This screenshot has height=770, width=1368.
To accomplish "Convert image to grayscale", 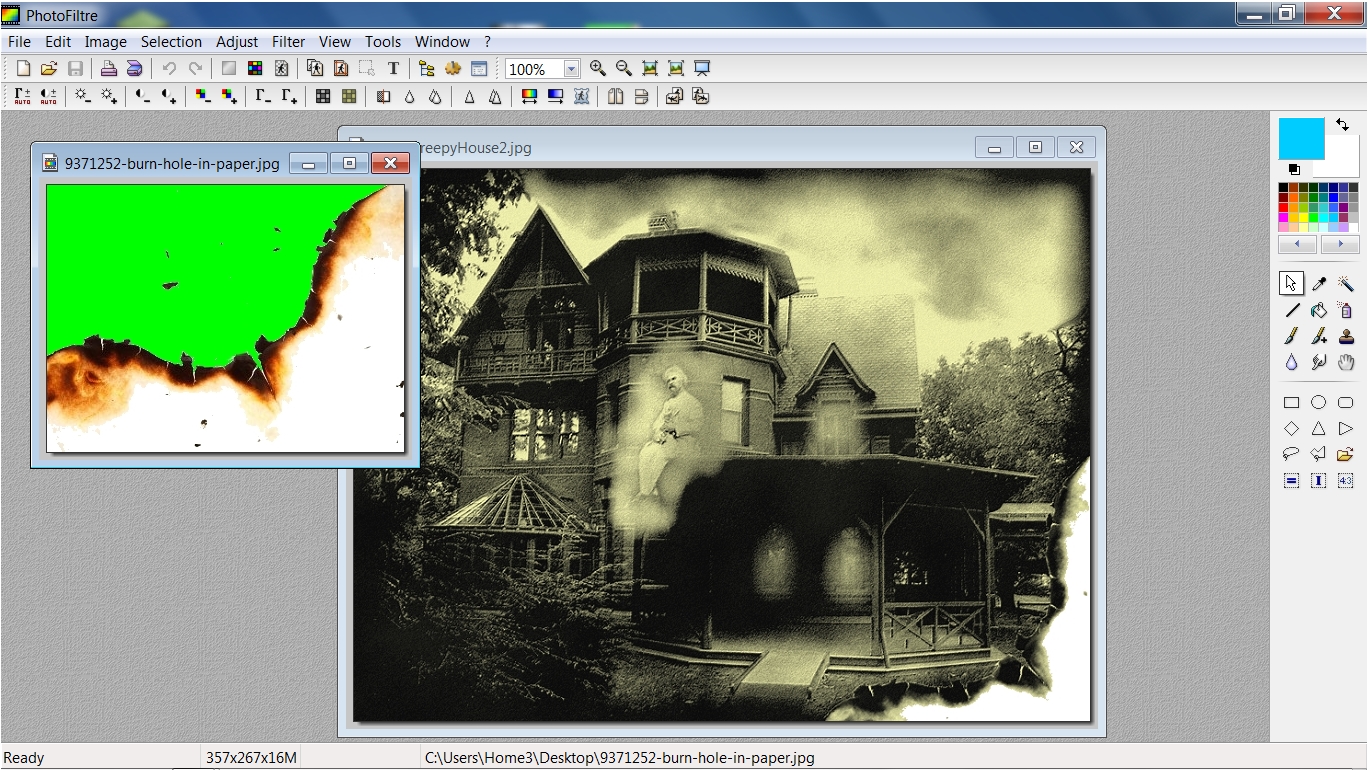I will (x=323, y=96).
